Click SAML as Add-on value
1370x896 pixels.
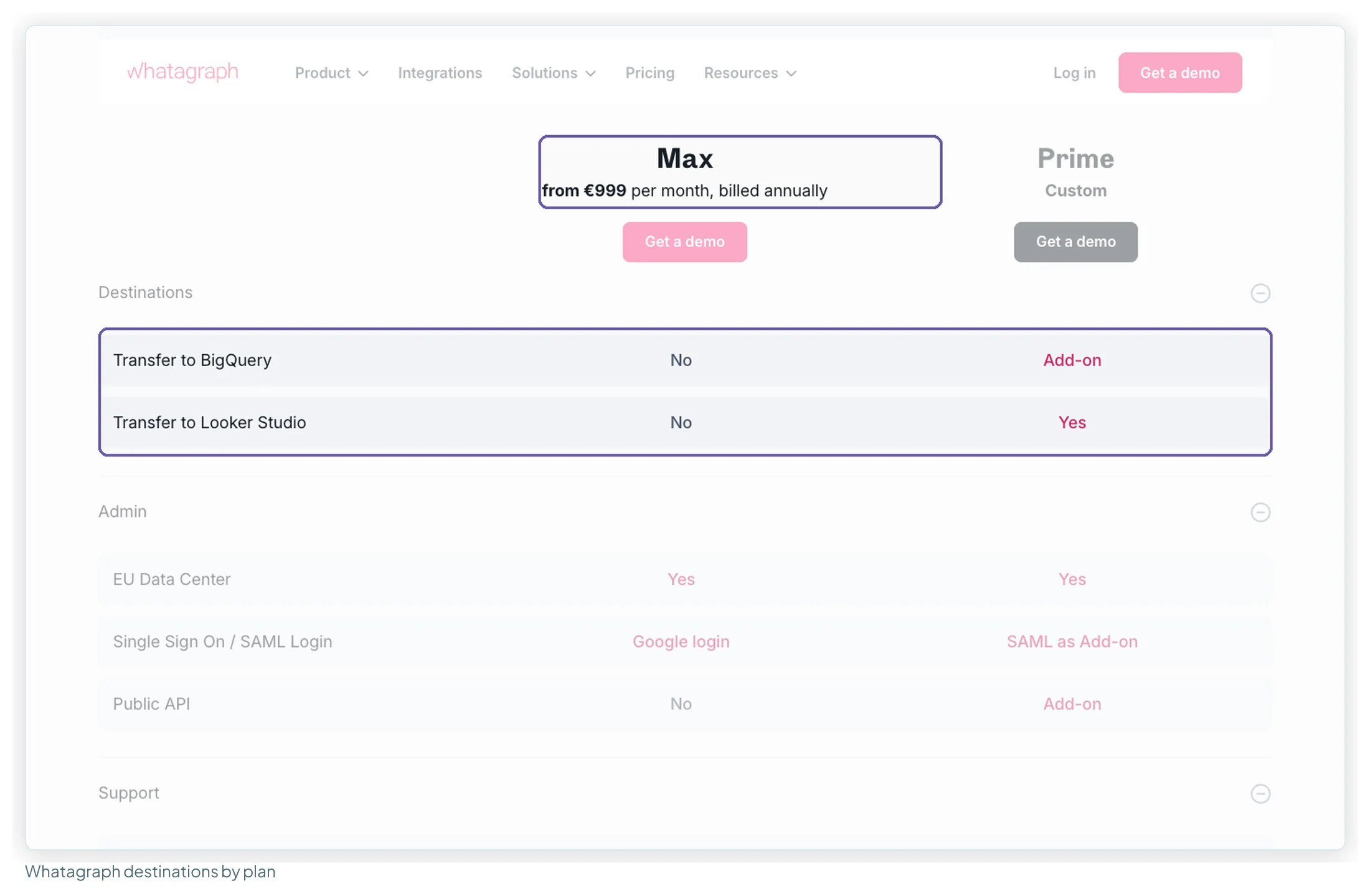click(x=1072, y=641)
